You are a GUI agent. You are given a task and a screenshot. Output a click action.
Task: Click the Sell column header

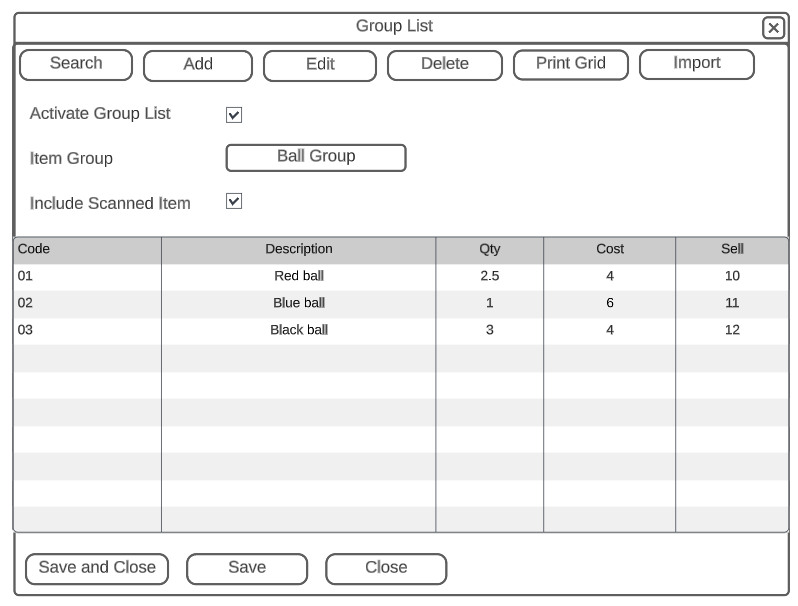[x=731, y=249]
